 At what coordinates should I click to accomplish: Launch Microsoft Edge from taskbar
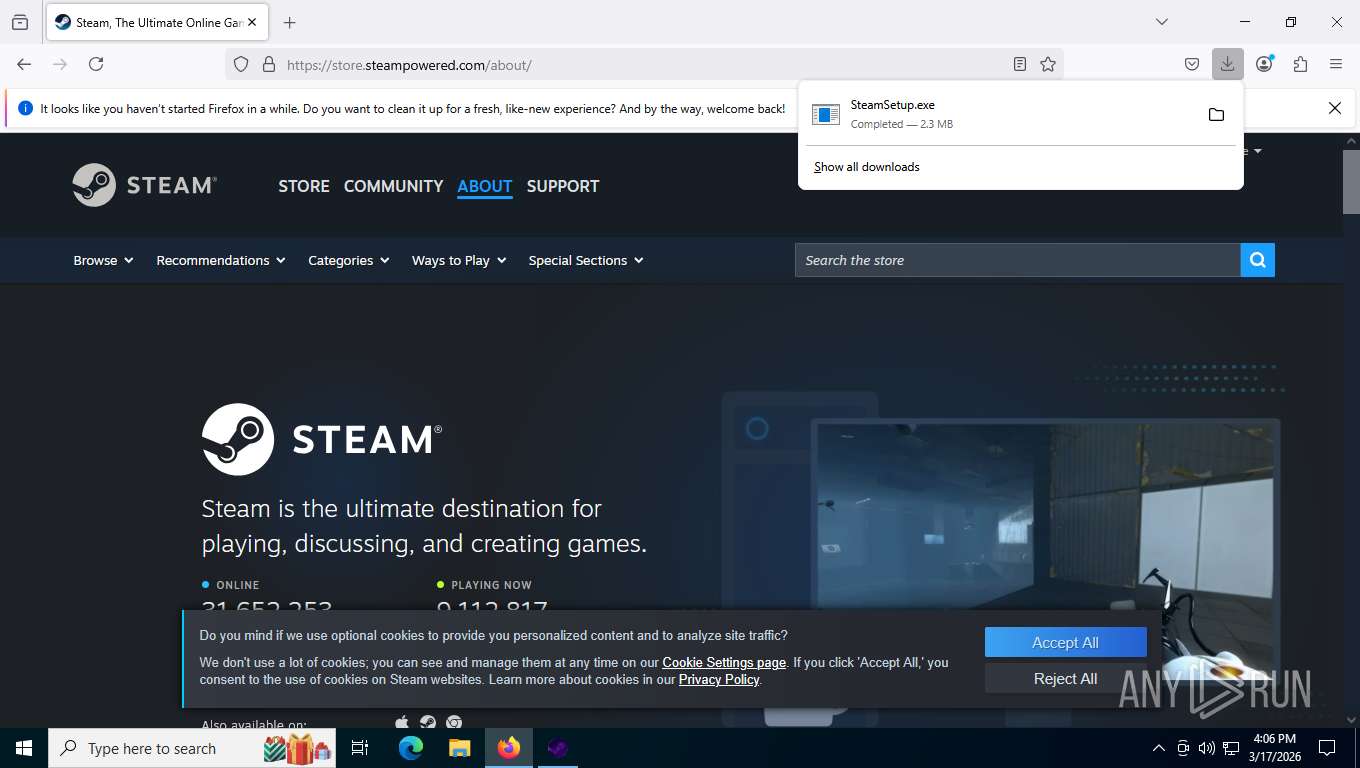pos(411,748)
